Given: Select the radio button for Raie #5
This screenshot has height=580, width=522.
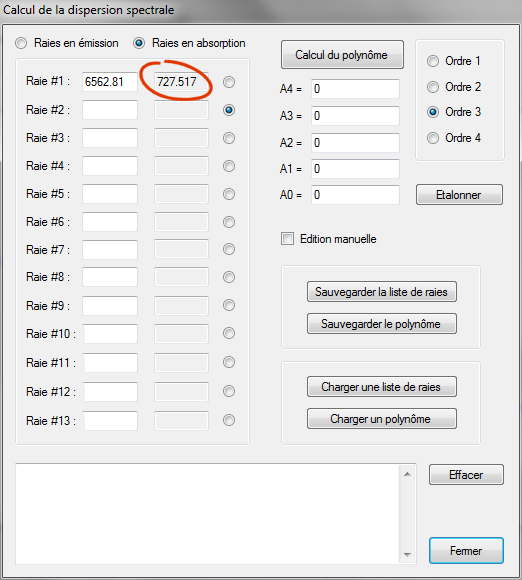Looking at the screenshot, I should tap(229, 194).
